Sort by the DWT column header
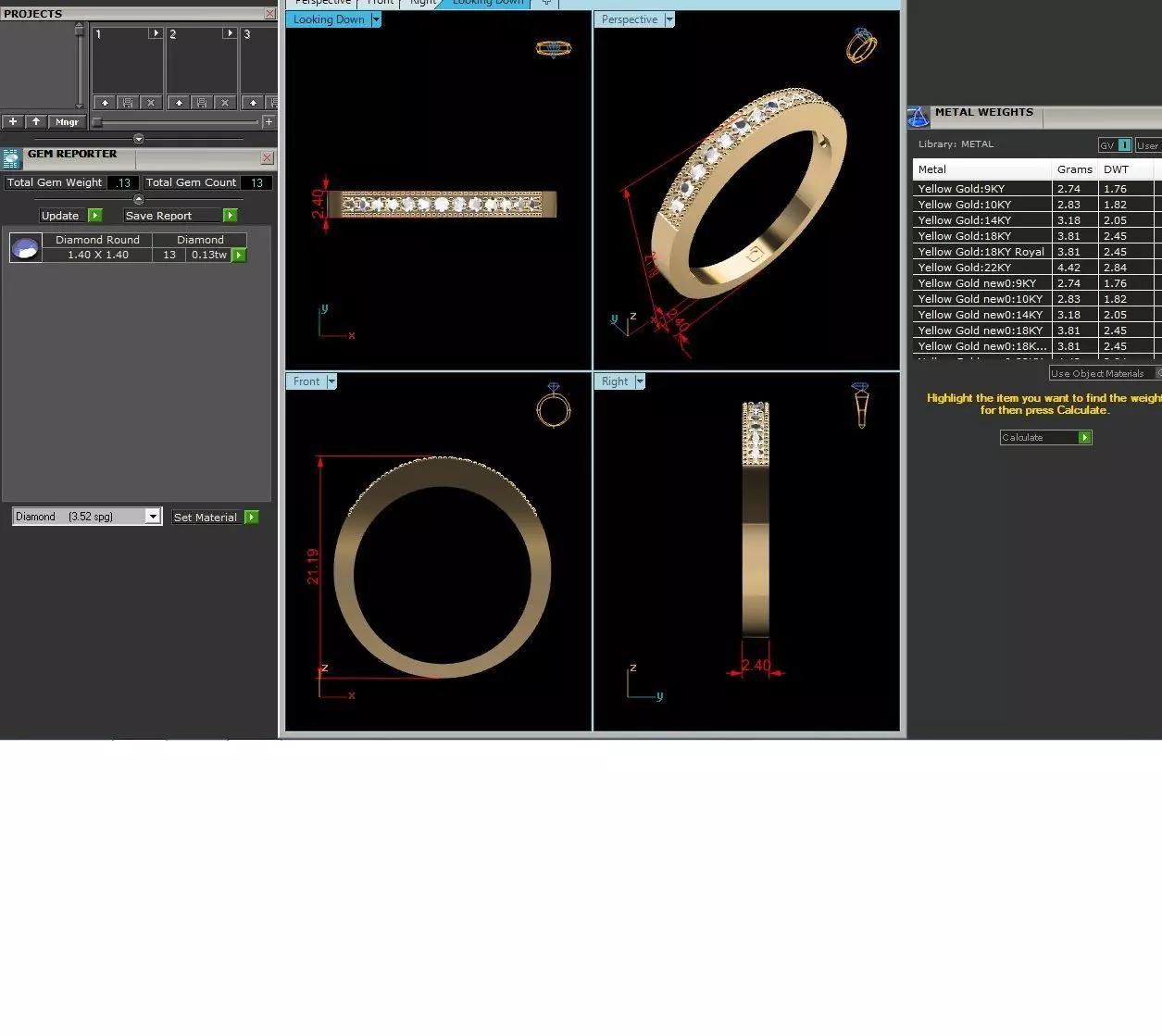The height and width of the screenshot is (1036, 1162). pos(1126,169)
